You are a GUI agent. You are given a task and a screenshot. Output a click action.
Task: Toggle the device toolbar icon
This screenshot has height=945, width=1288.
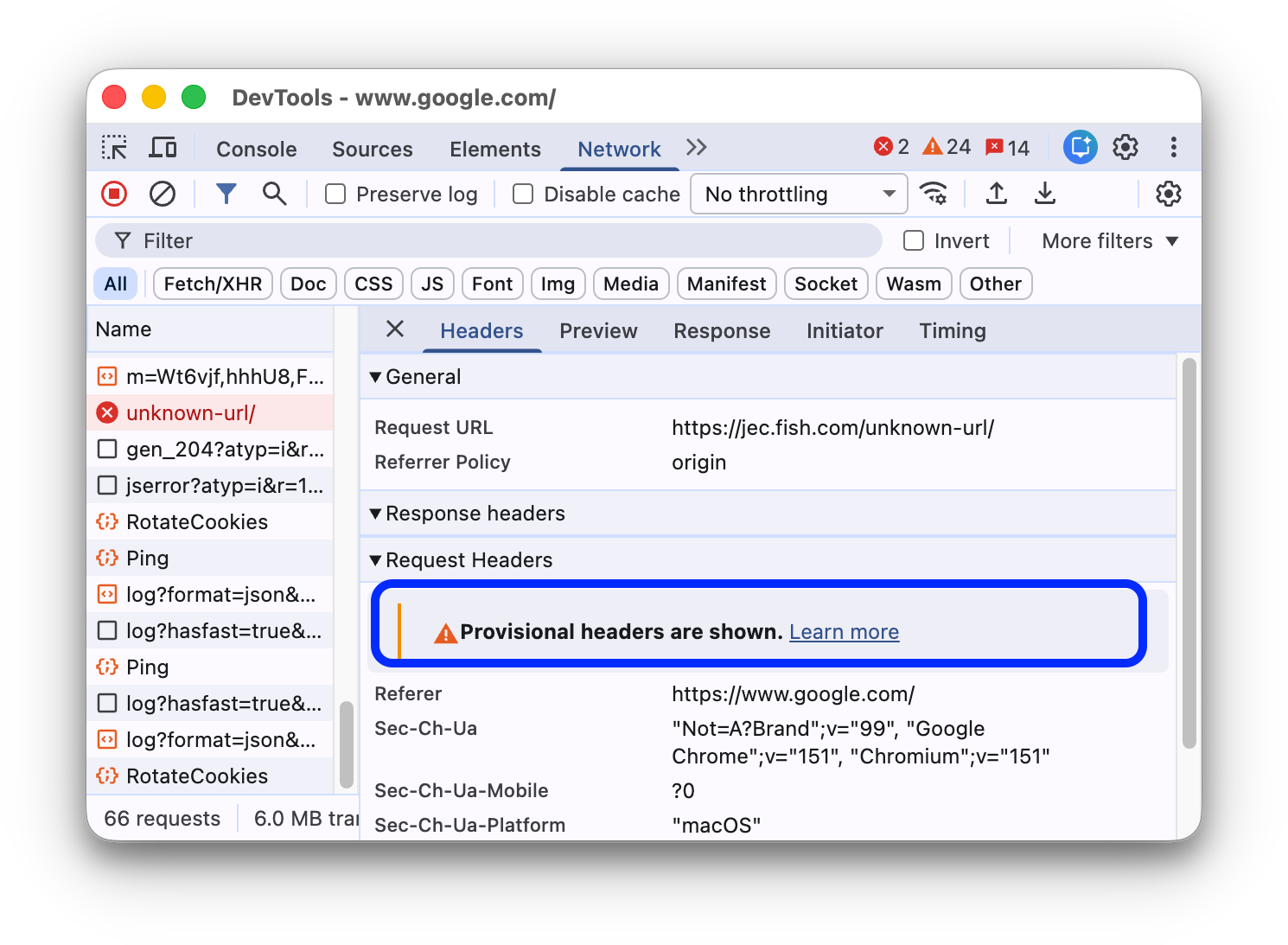163,148
